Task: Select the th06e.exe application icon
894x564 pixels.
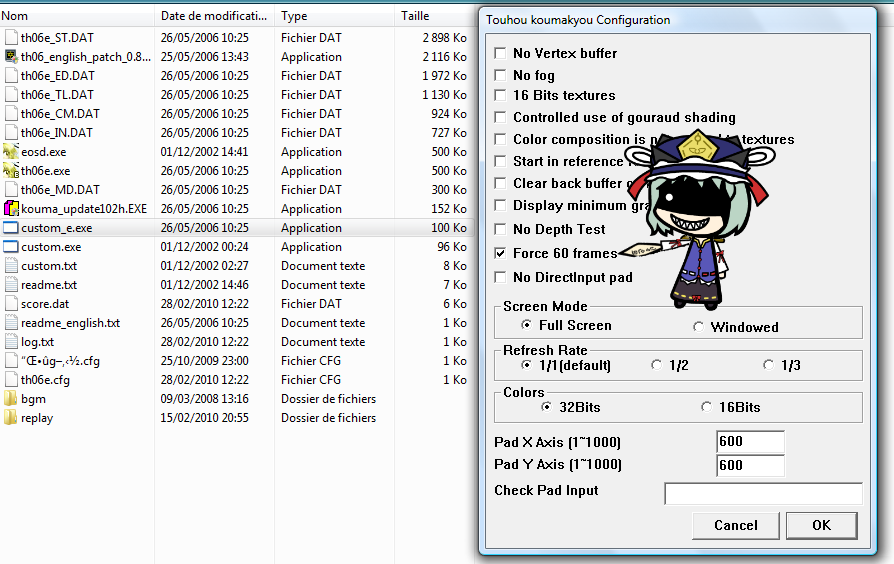Action: [x=11, y=171]
